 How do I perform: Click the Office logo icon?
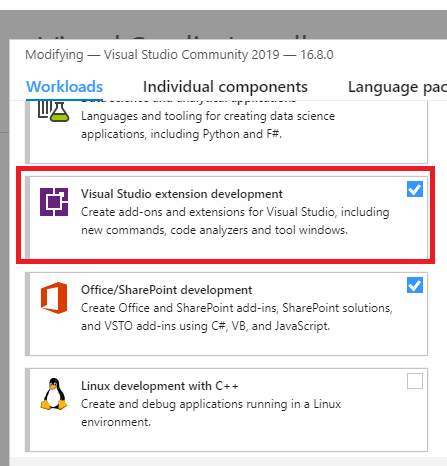(54, 298)
